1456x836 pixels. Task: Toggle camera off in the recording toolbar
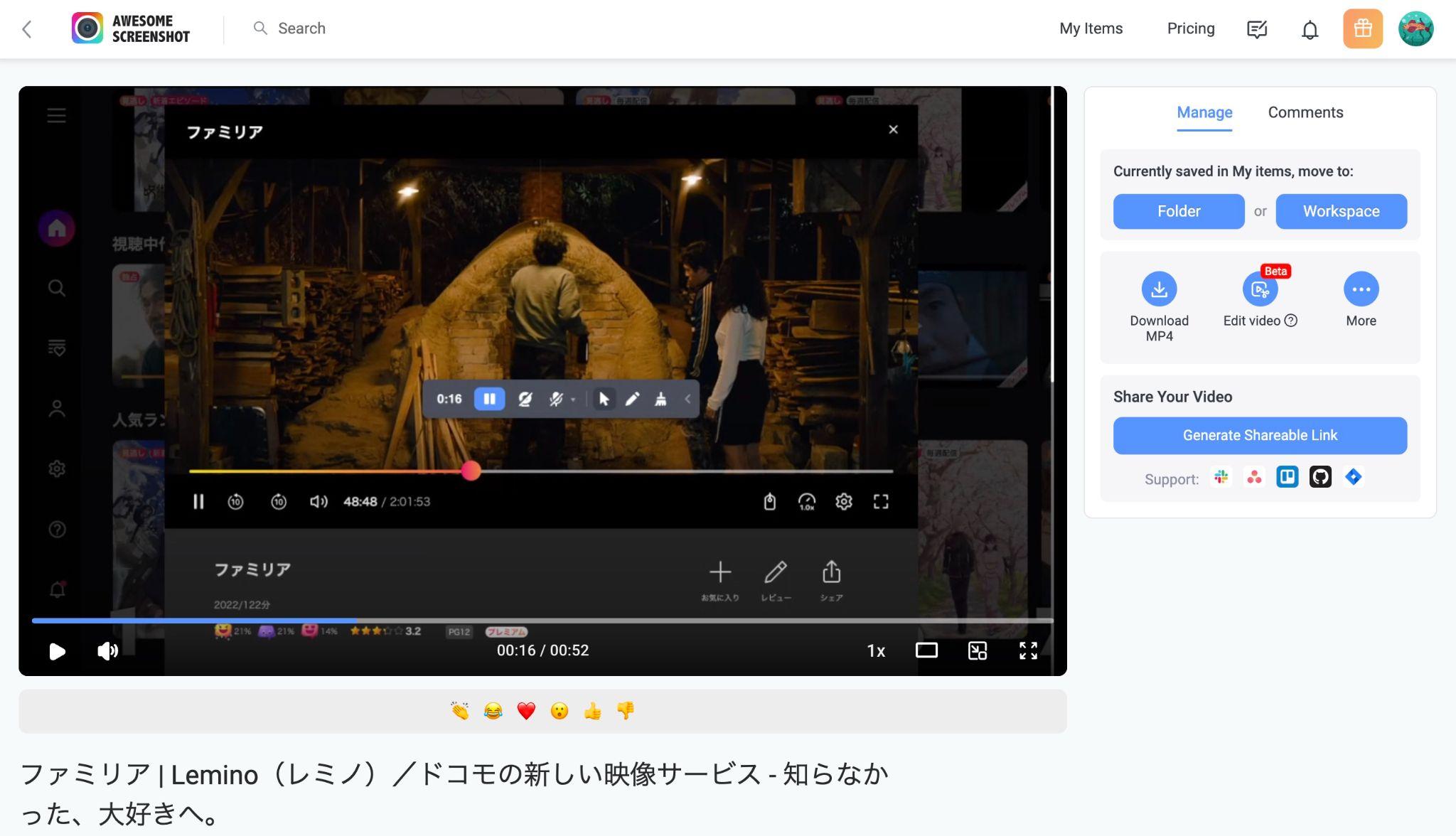point(525,399)
